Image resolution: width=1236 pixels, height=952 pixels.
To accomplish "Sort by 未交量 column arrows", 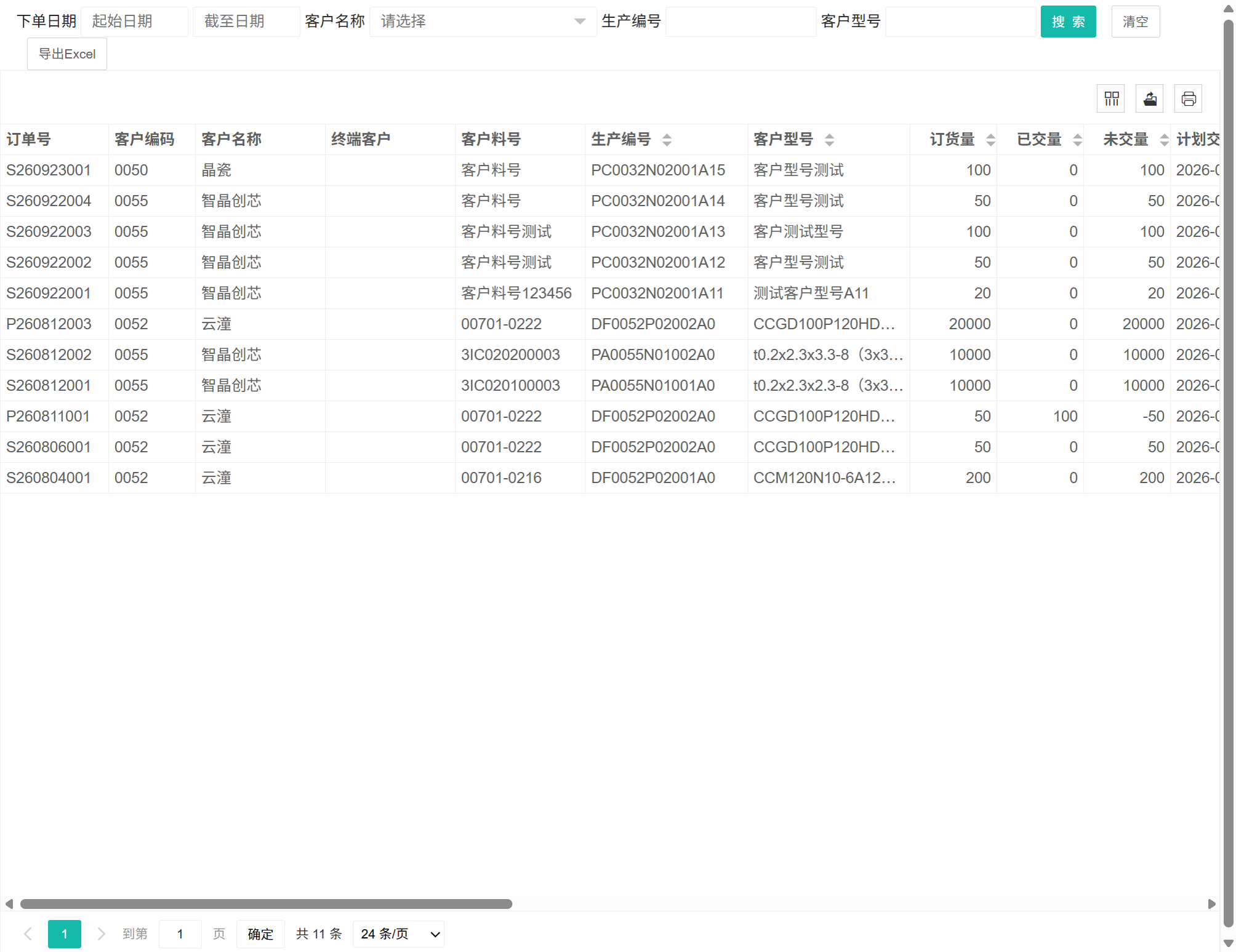I will click(1164, 140).
